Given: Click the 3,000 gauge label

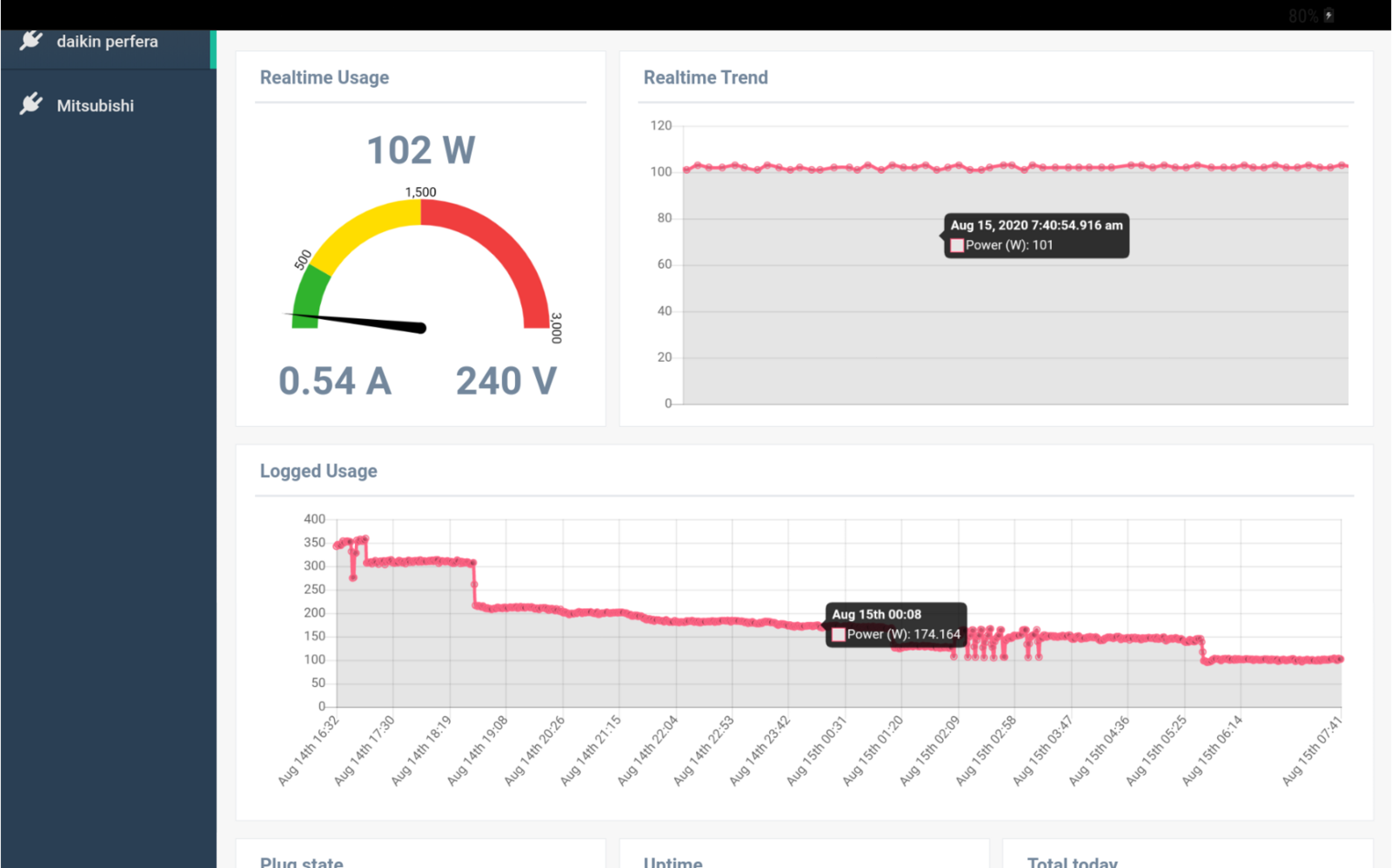Looking at the screenshot, I should 556,328.
